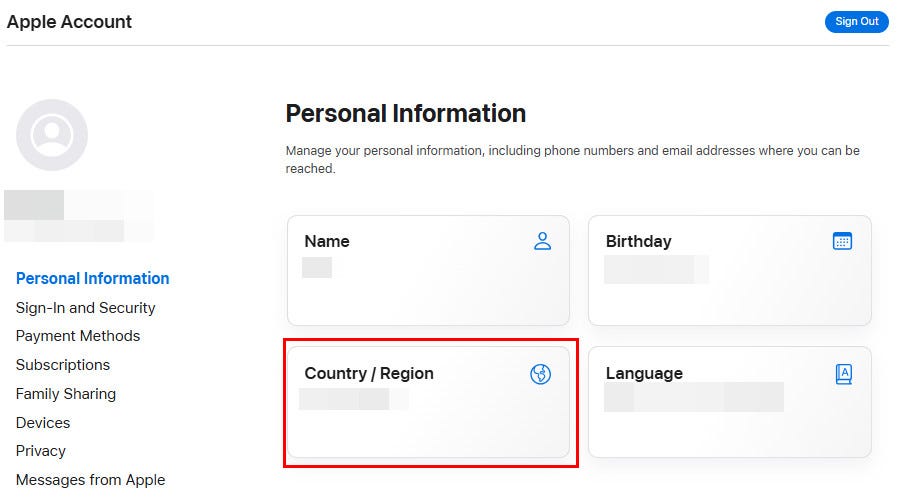Select Personal Information in sidebar
Image resolution: width=911 pixels, height=504 pixels.
(x=92, y=278)
